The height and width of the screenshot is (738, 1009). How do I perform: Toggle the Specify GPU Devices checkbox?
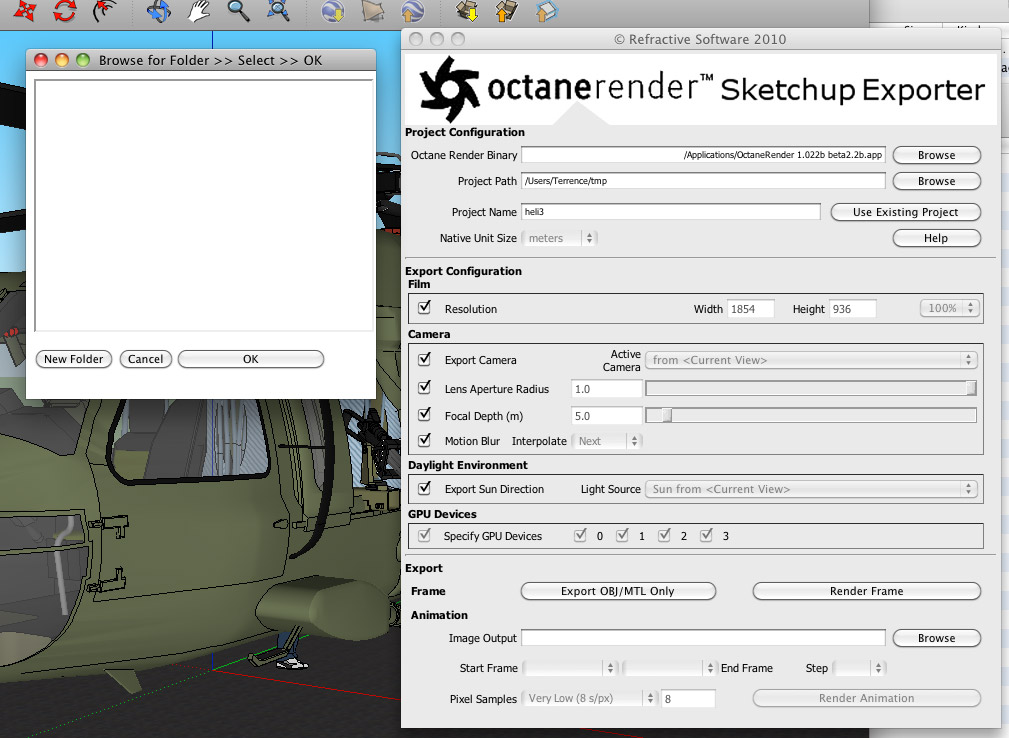click(x=424, y=535)
